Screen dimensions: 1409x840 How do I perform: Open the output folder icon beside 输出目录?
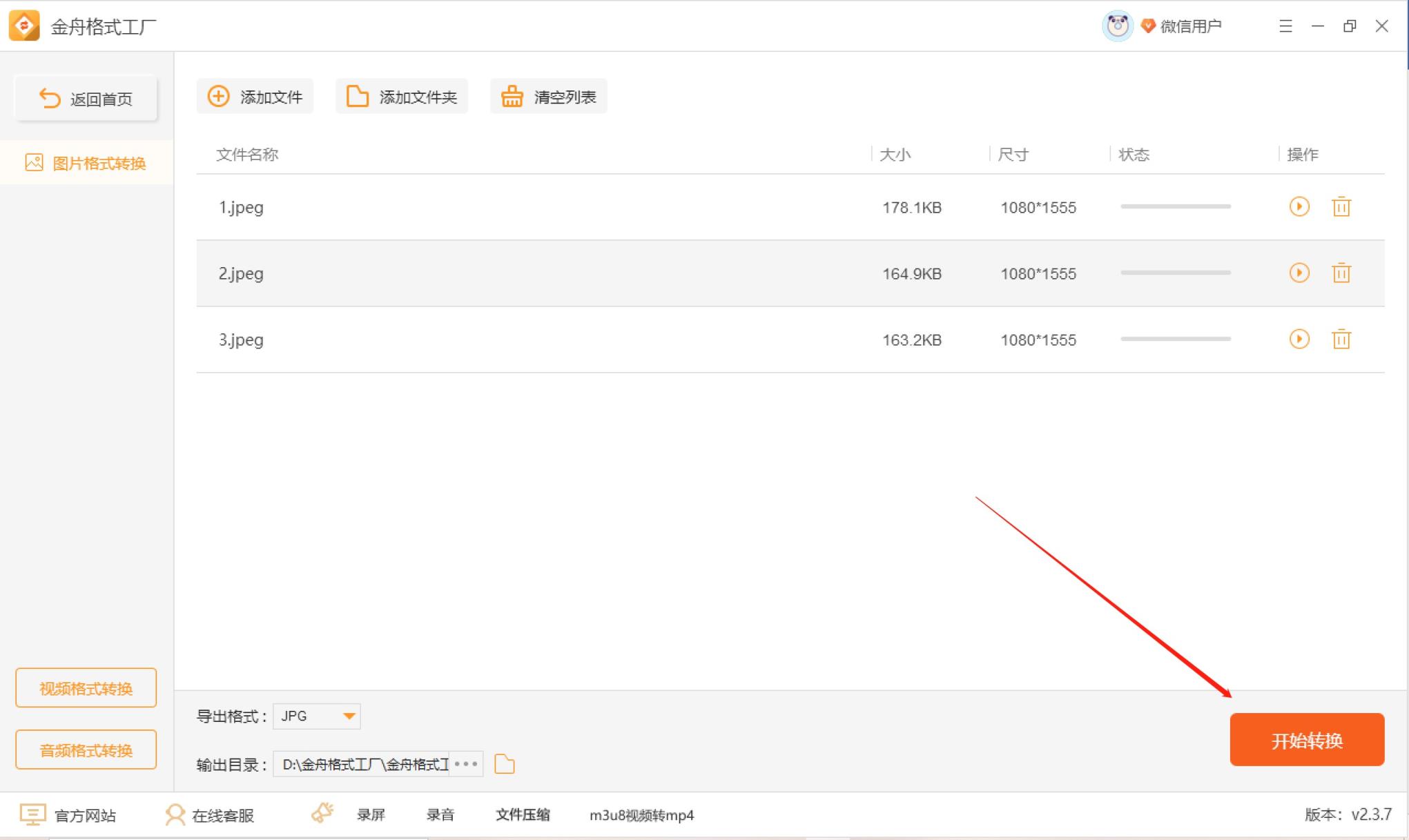click(505, 763)
